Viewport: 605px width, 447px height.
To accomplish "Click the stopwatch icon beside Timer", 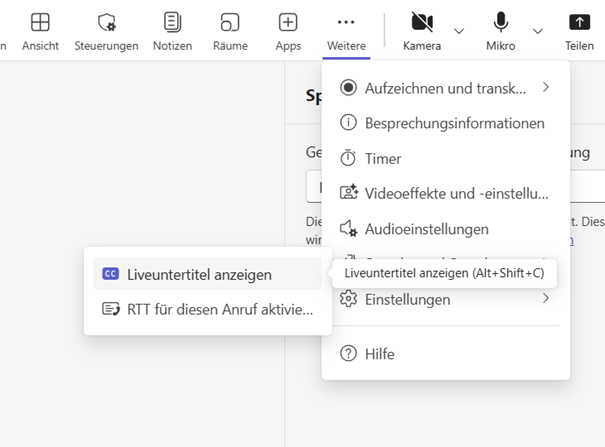I will click(348, 158).
